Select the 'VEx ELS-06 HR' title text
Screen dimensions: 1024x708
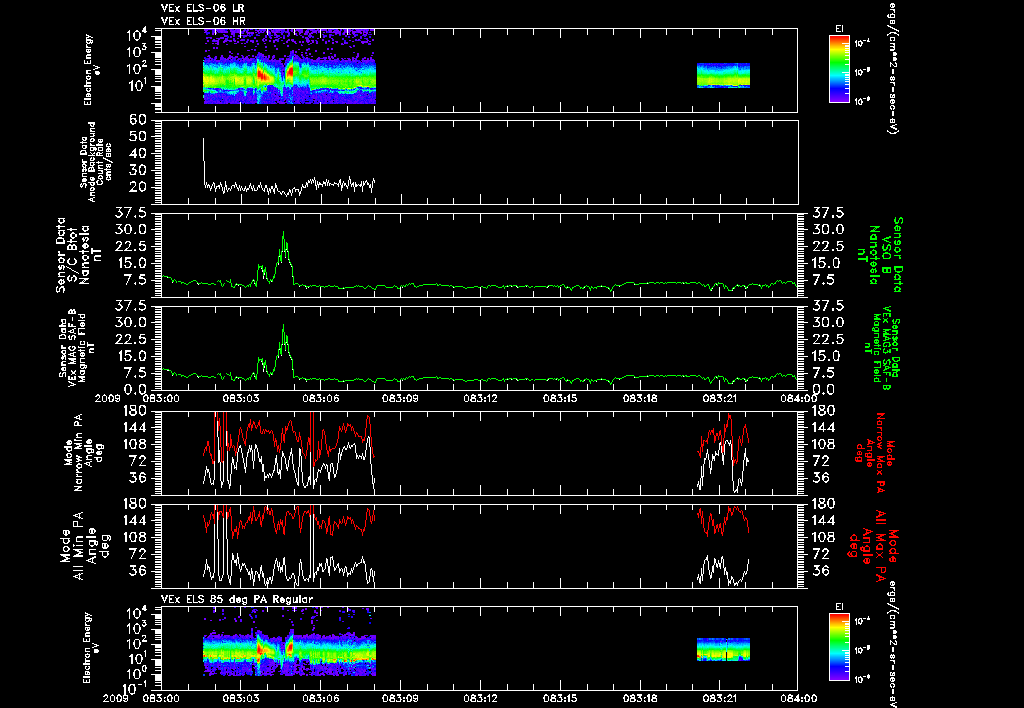click(203, 22)
